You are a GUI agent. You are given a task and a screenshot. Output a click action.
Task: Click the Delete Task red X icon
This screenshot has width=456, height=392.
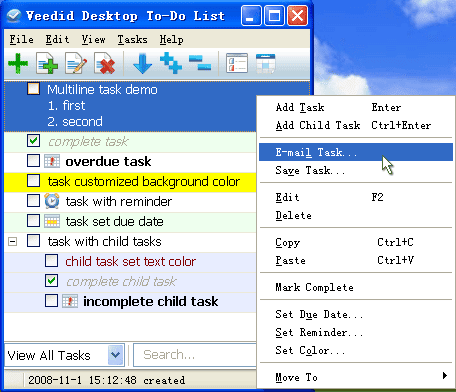coord(105,63)
